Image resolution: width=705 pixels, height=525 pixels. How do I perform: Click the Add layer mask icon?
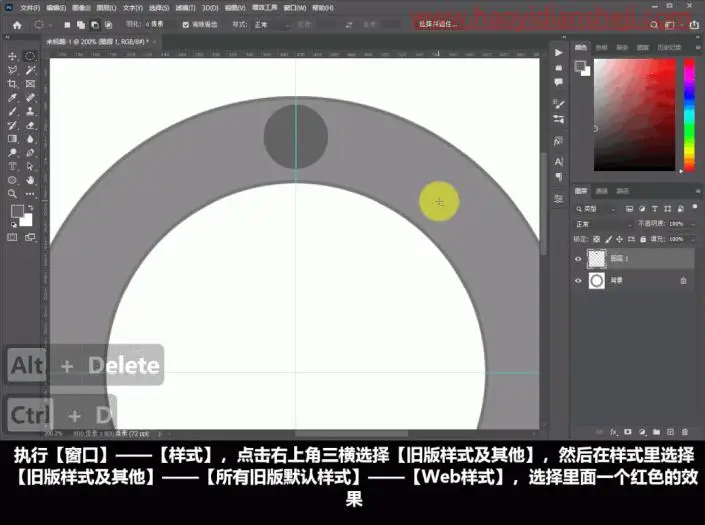click(628, 432)
